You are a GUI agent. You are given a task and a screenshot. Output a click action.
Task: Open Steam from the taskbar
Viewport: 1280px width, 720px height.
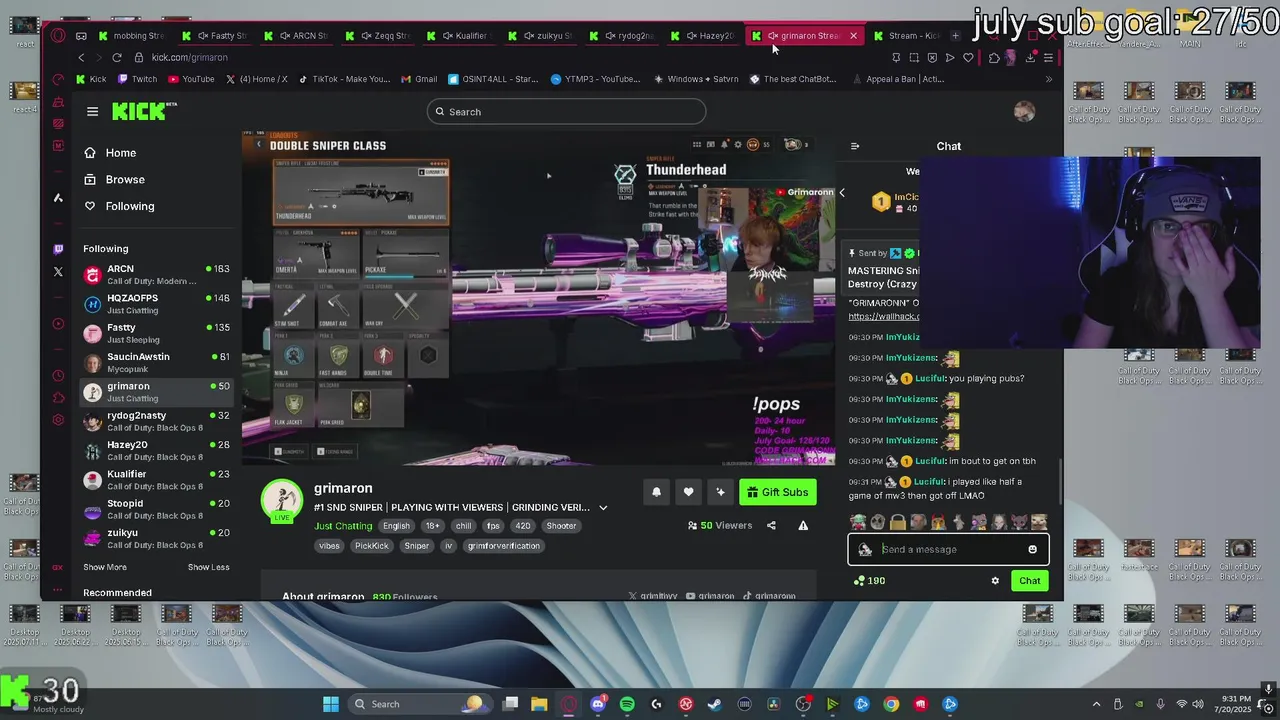tap(715, 704)
